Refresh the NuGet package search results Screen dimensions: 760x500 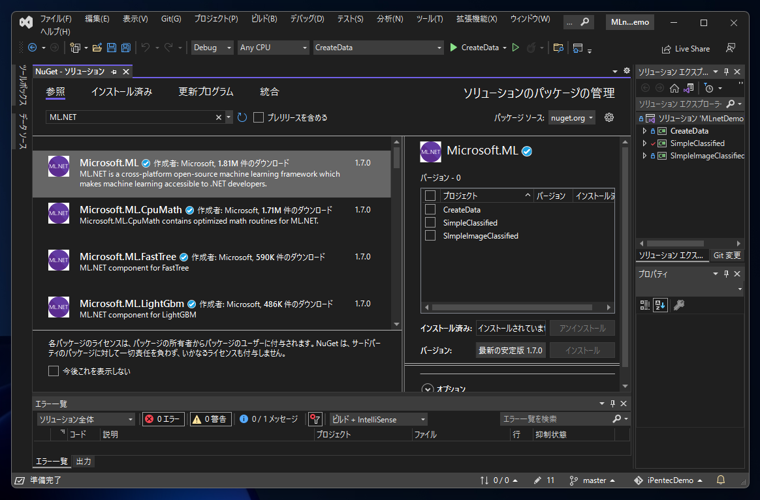pos(242,117)
